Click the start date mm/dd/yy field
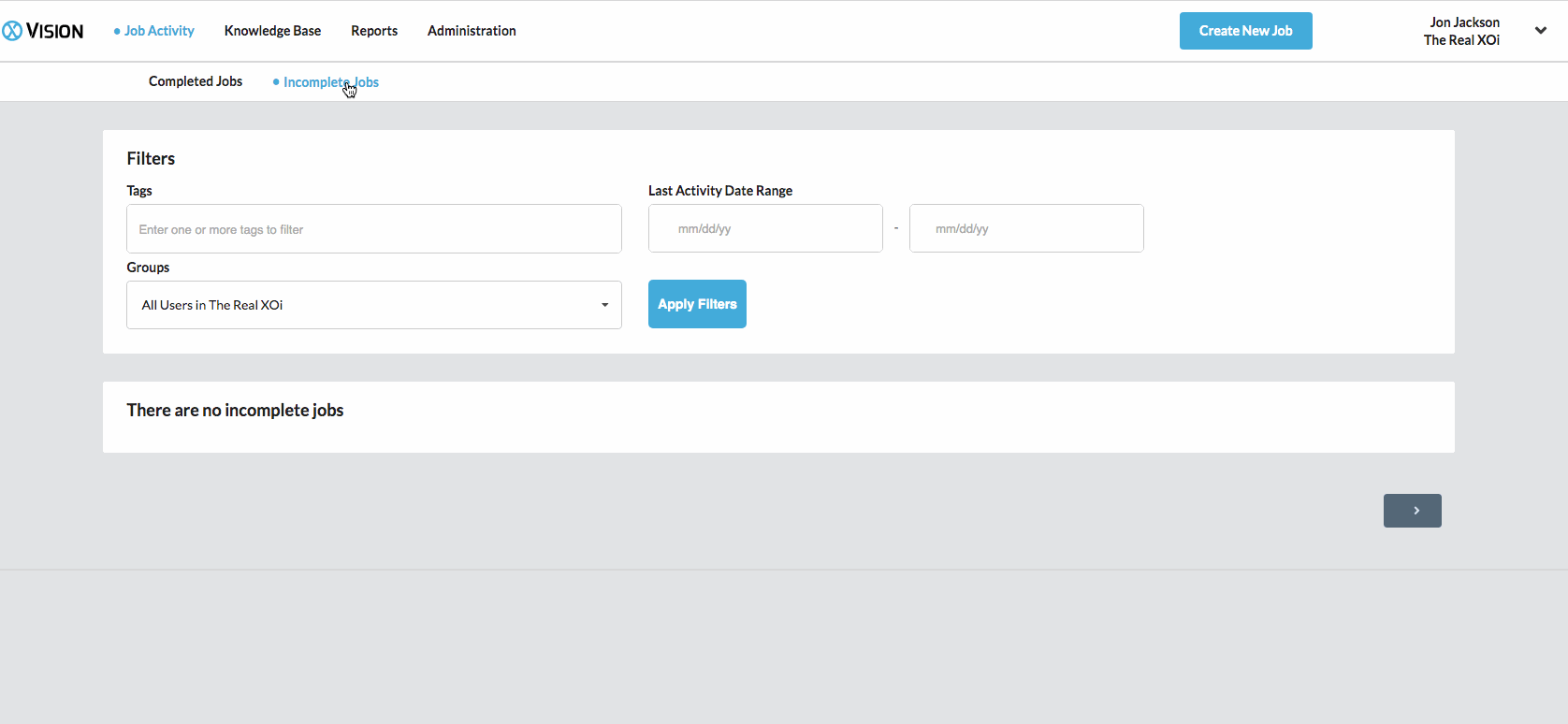Screen dimensions: 1568x724 coord(764,228)
